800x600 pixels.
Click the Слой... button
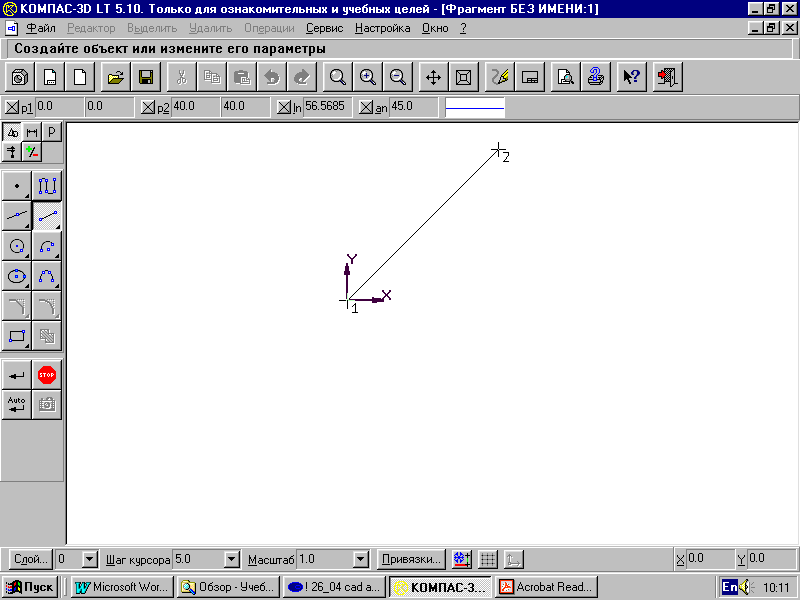[31, 560]
